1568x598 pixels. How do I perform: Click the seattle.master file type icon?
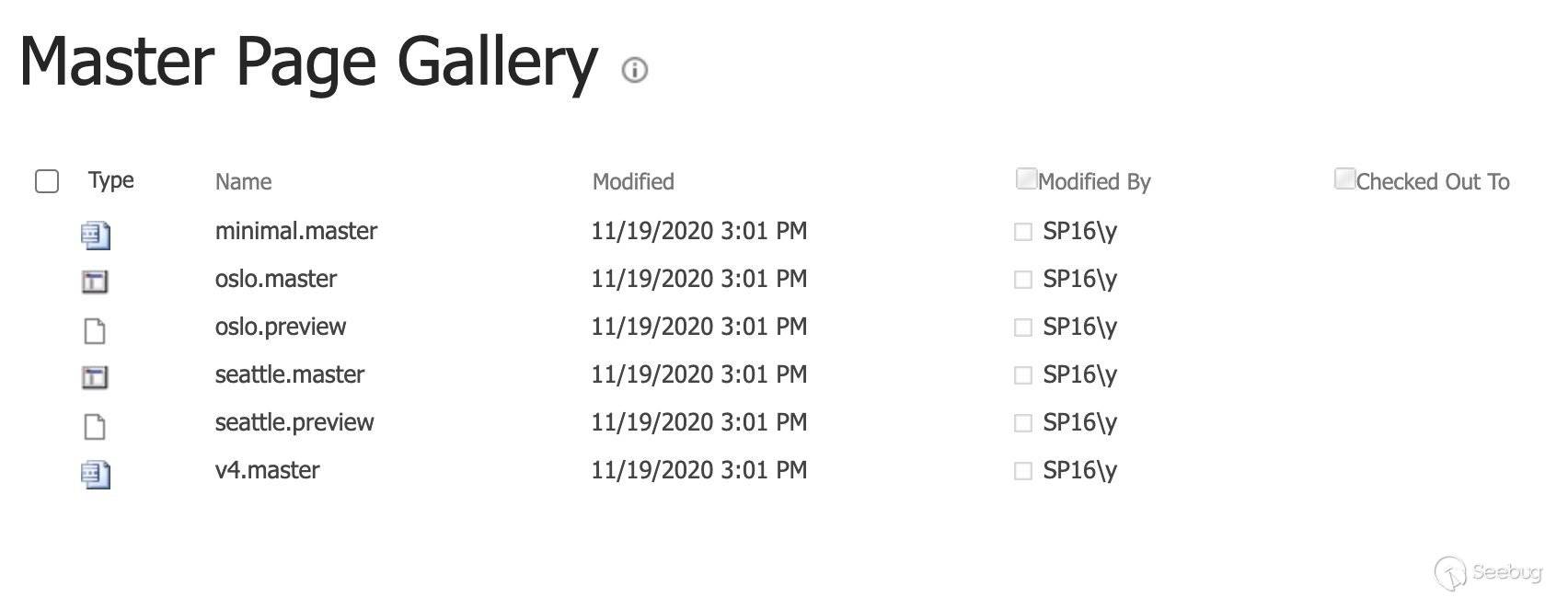95,377
